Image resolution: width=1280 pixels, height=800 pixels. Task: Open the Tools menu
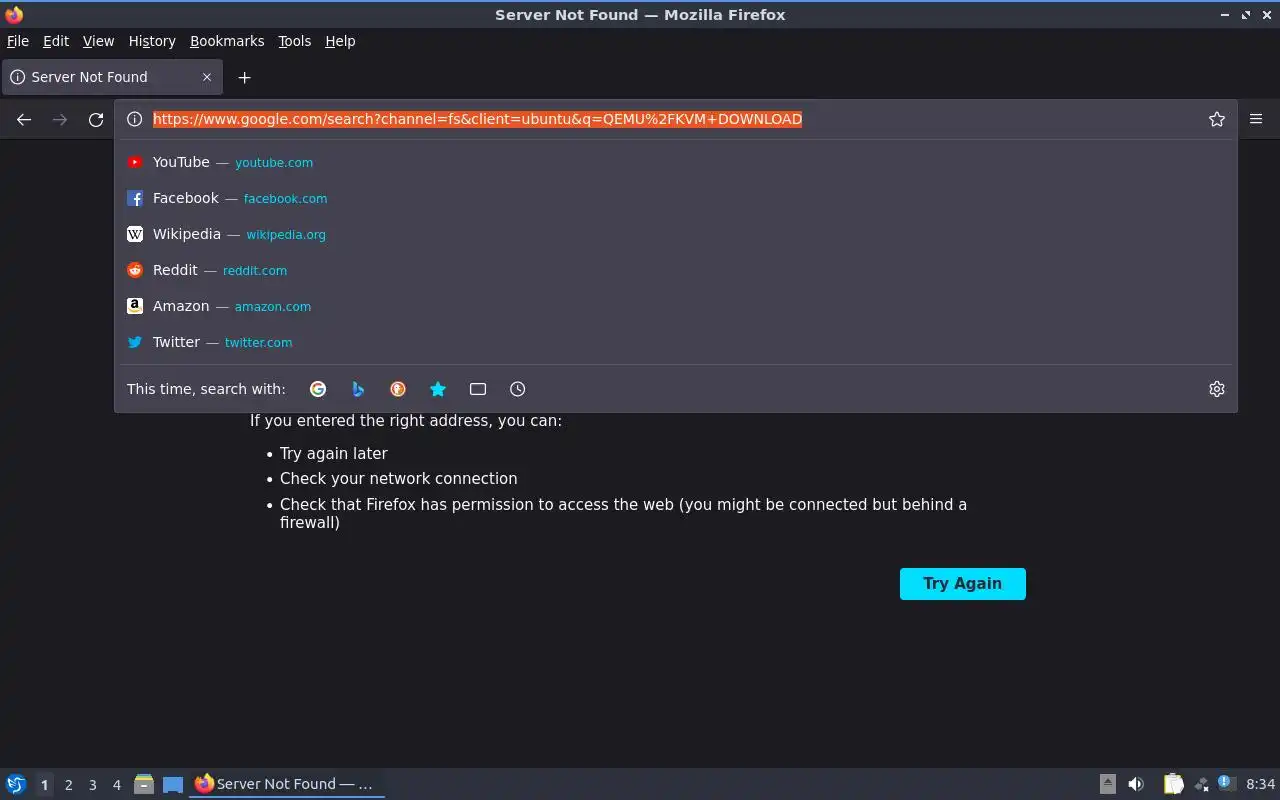pos(295,41)
